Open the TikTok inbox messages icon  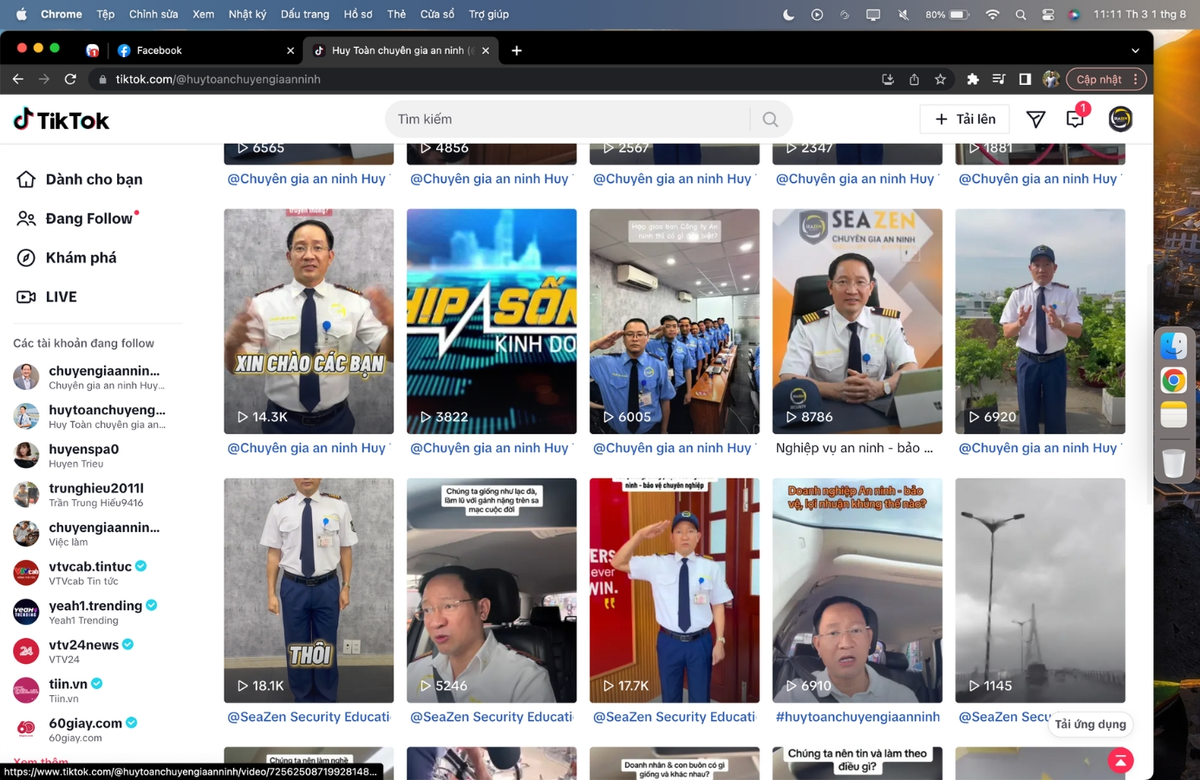[x=1075, y=119]
